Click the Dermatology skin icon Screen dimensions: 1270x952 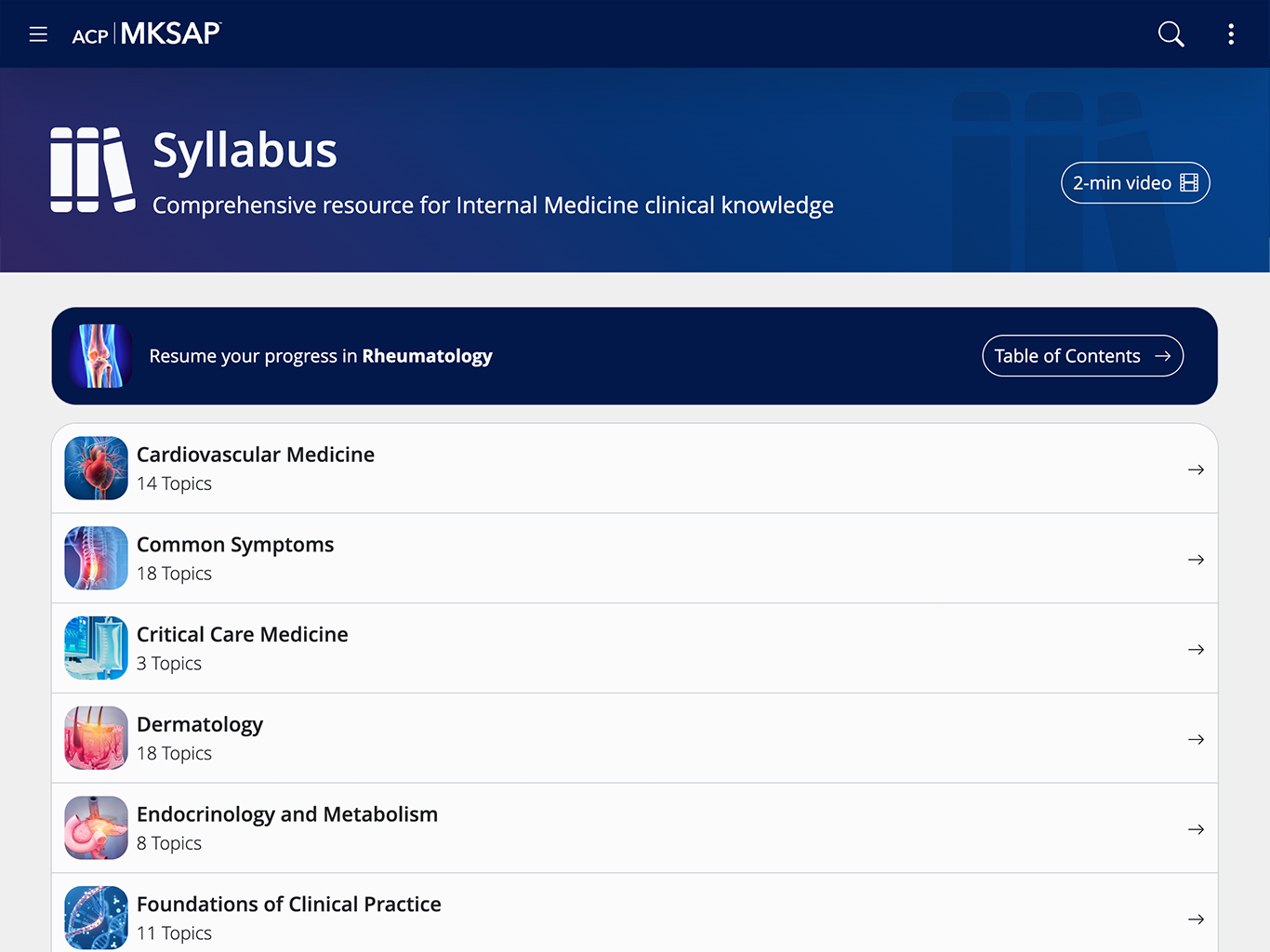(96, 738)
